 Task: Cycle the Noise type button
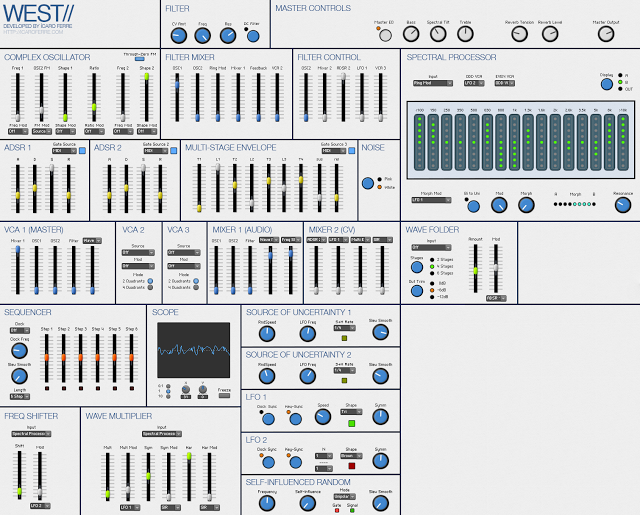pos(367,183)
